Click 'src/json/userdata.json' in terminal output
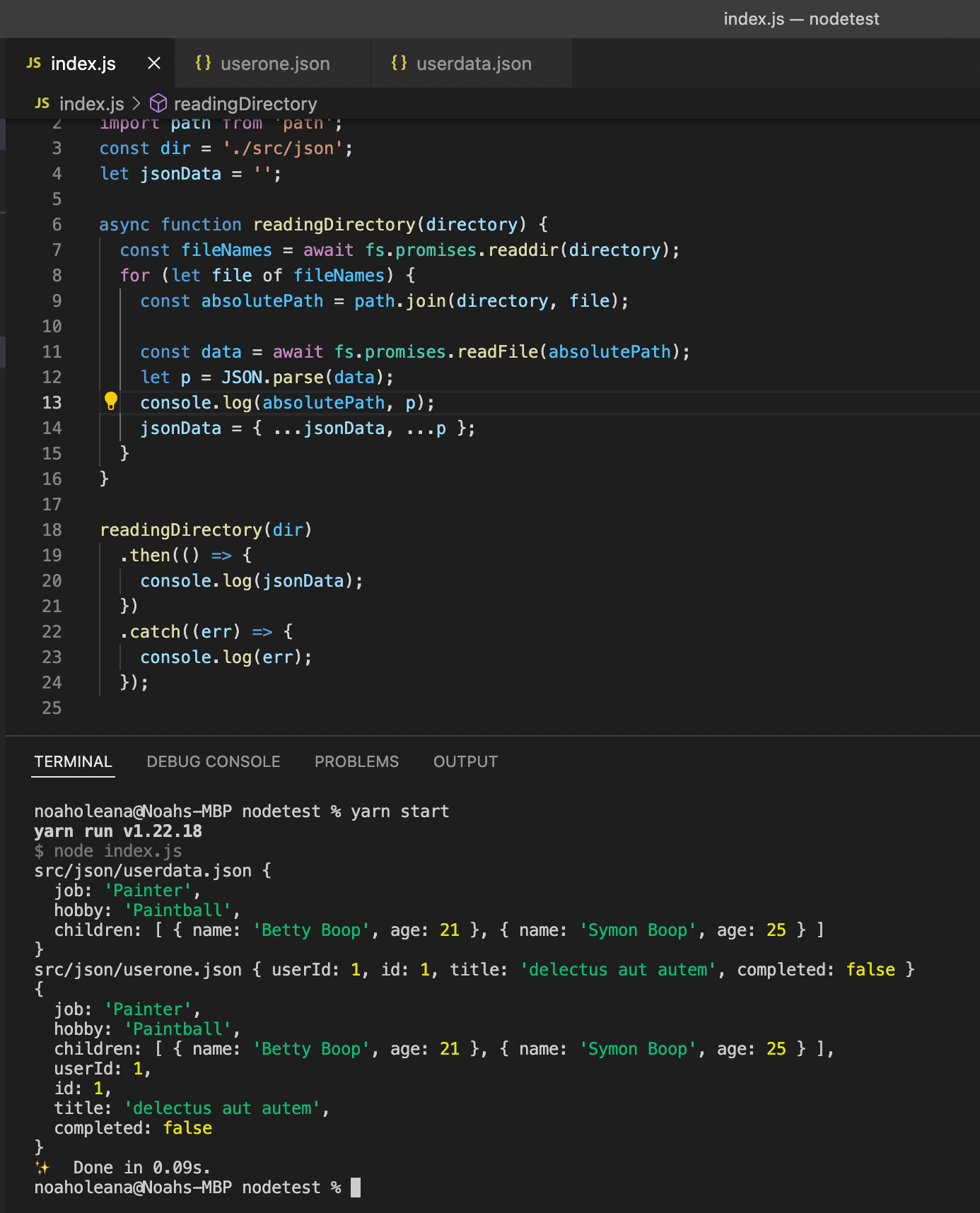 143,871
